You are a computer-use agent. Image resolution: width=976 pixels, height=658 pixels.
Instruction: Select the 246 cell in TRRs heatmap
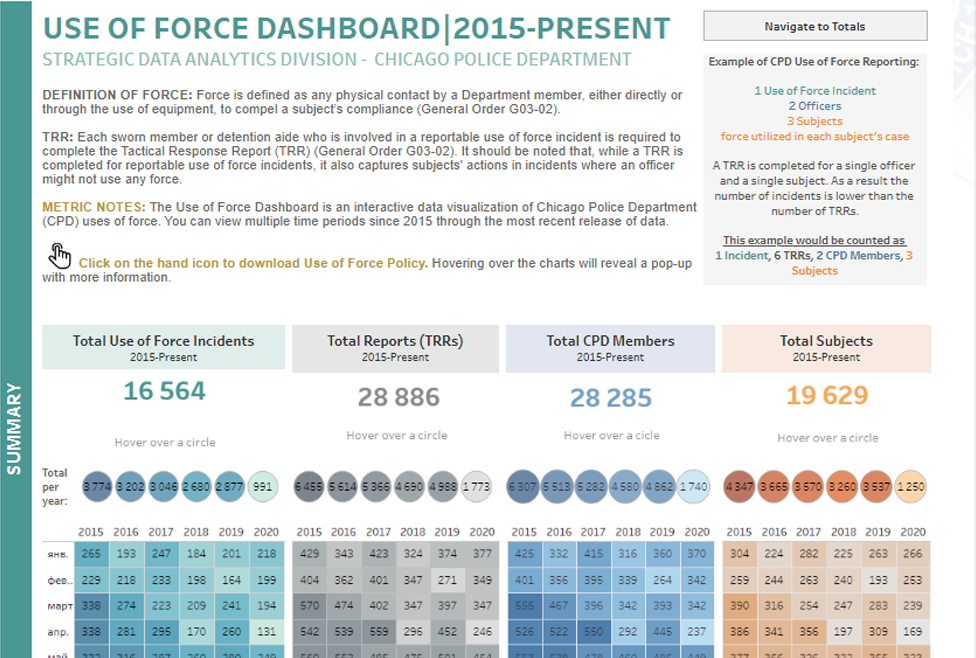(x=482, y=631)
